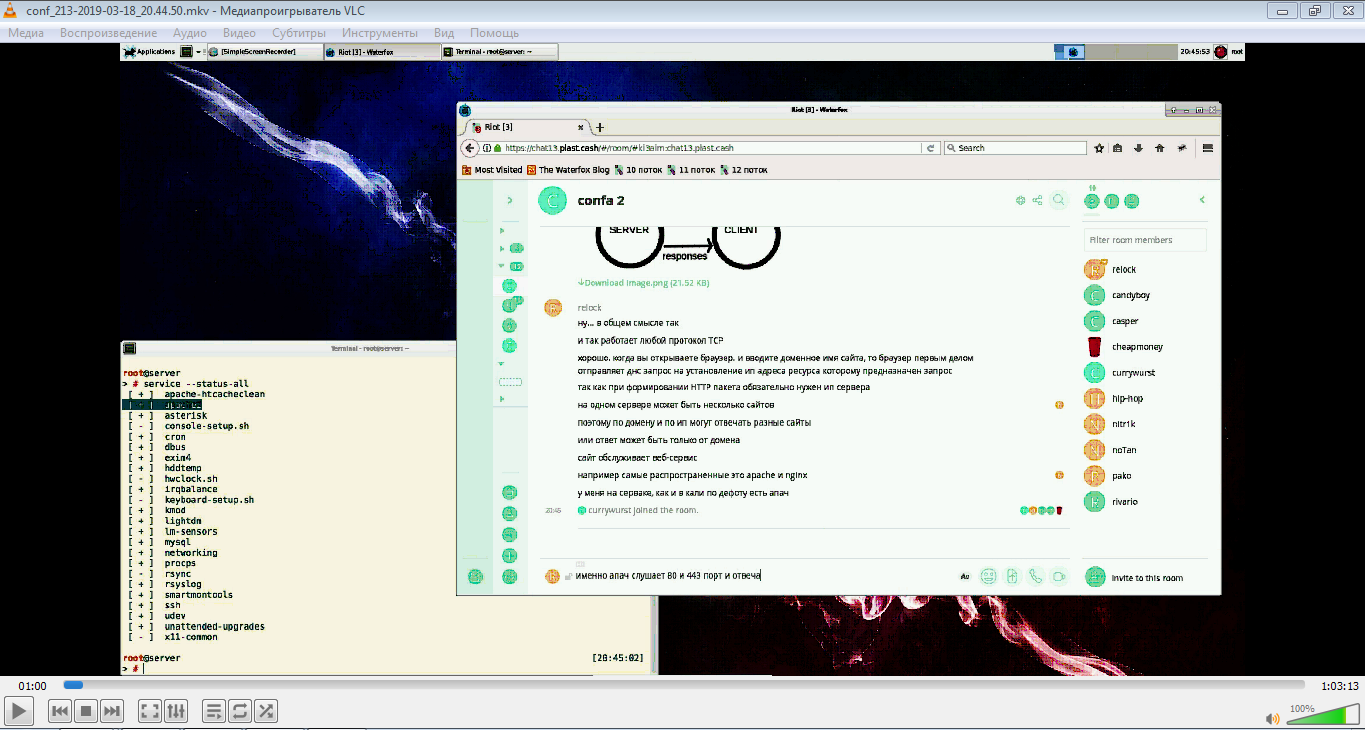
Task: Open the Медиа menu
Action: tap(26, 32)
